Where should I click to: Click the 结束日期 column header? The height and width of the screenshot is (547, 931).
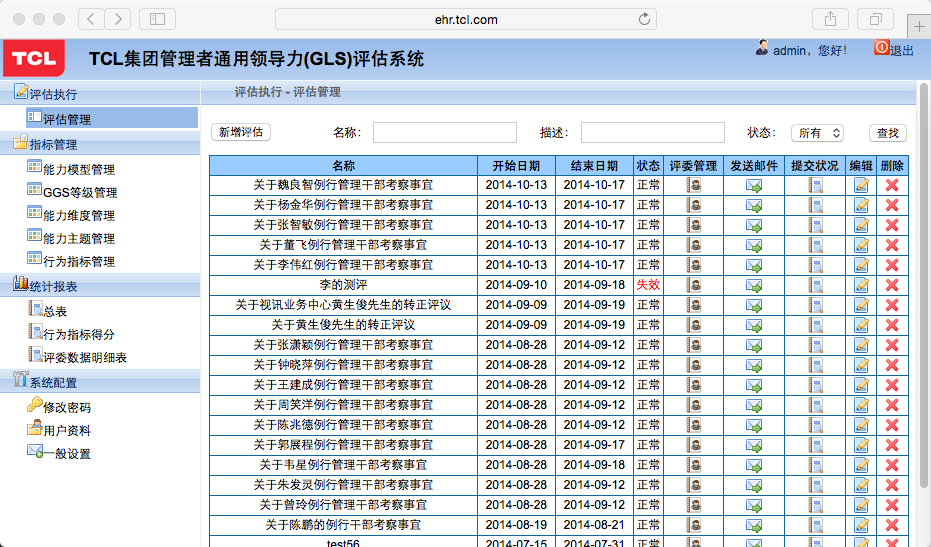click(594, 166)
